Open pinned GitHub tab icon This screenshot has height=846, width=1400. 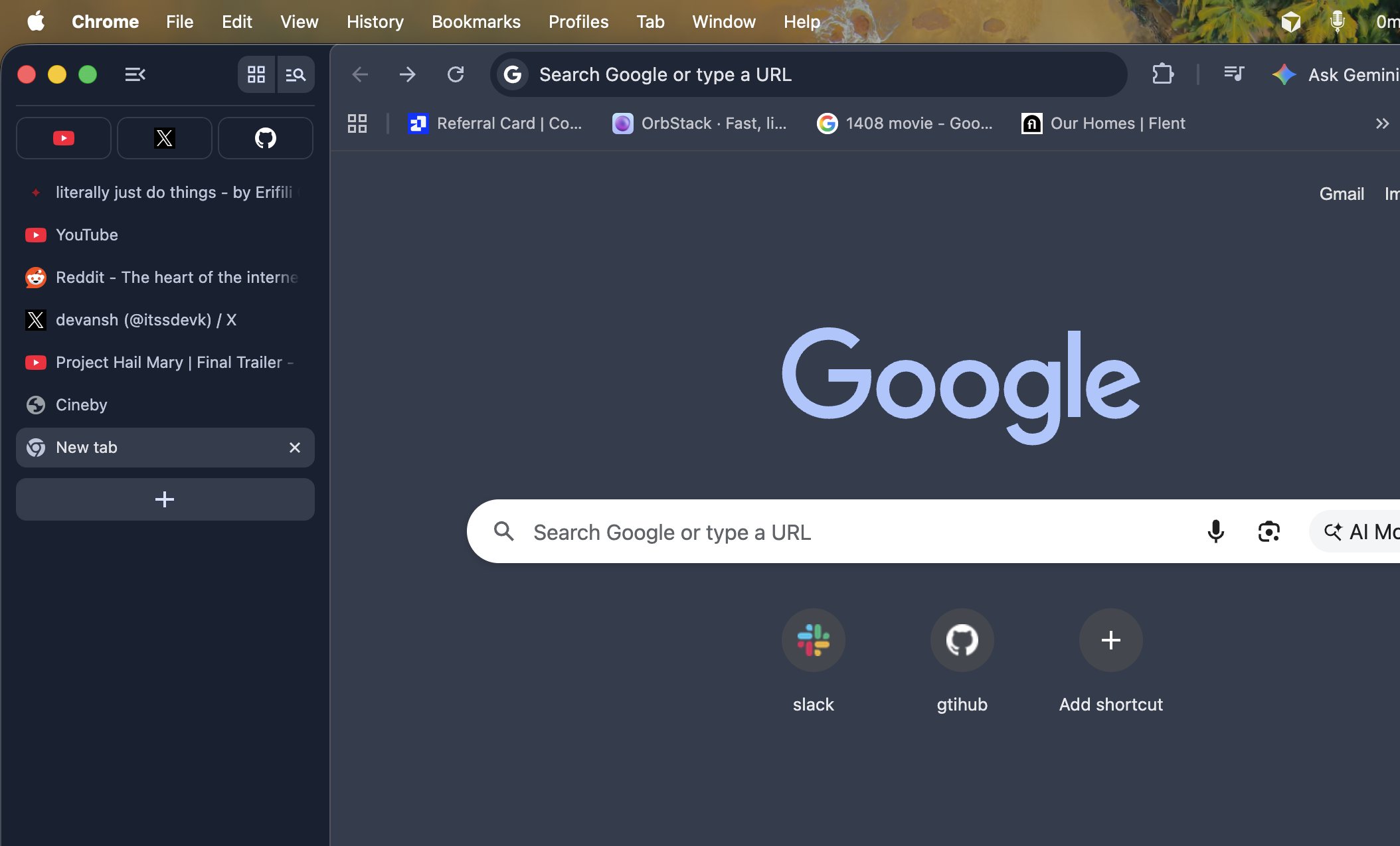point(265,138)
